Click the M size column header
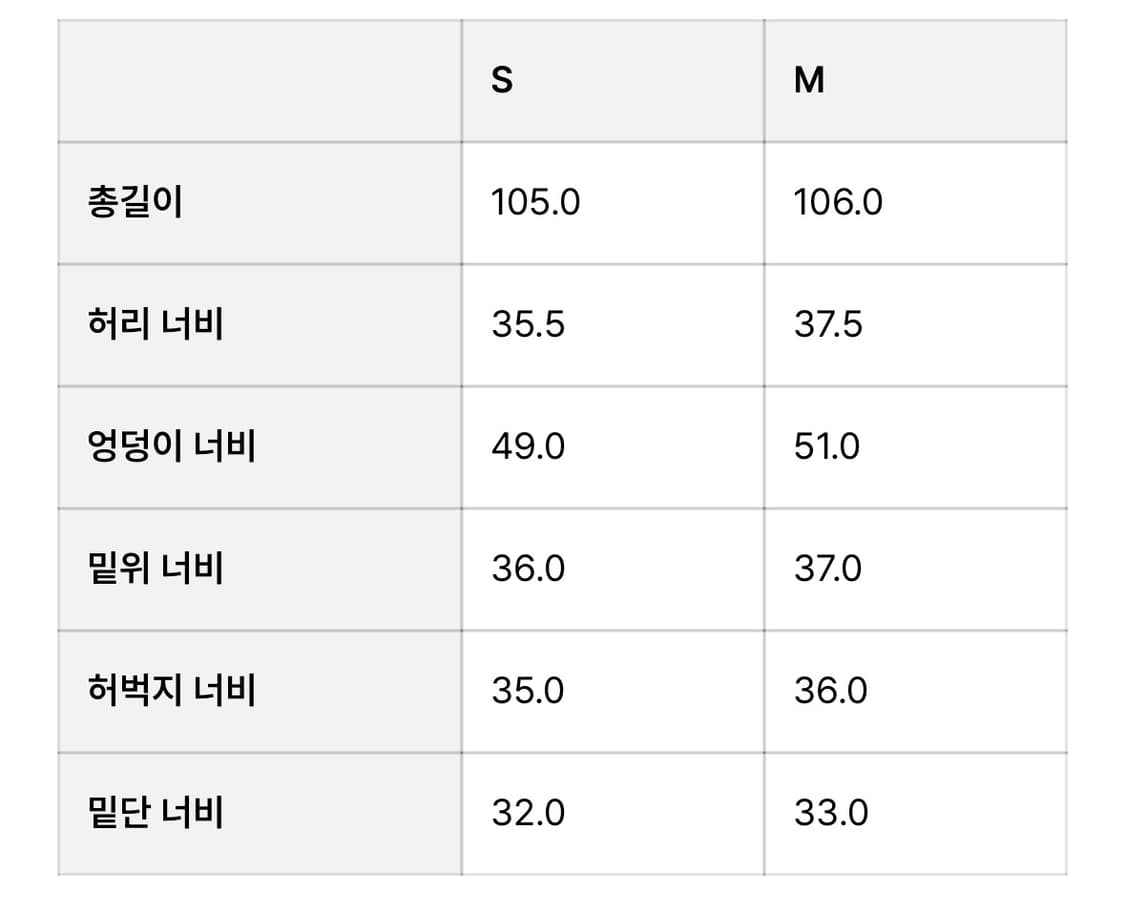Screen dimensions: 1125x911 809,81
